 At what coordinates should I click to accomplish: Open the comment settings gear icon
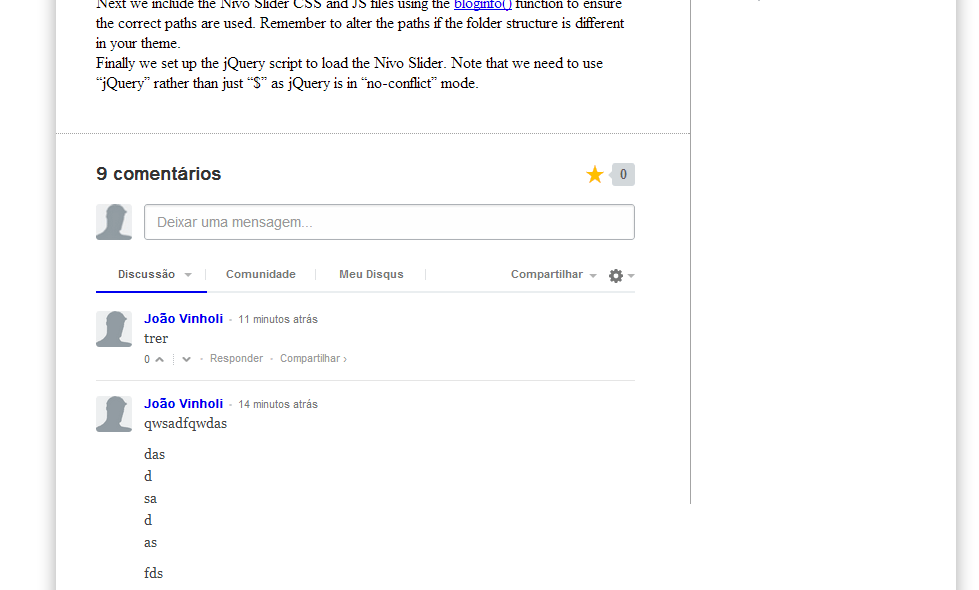point(618,275)
